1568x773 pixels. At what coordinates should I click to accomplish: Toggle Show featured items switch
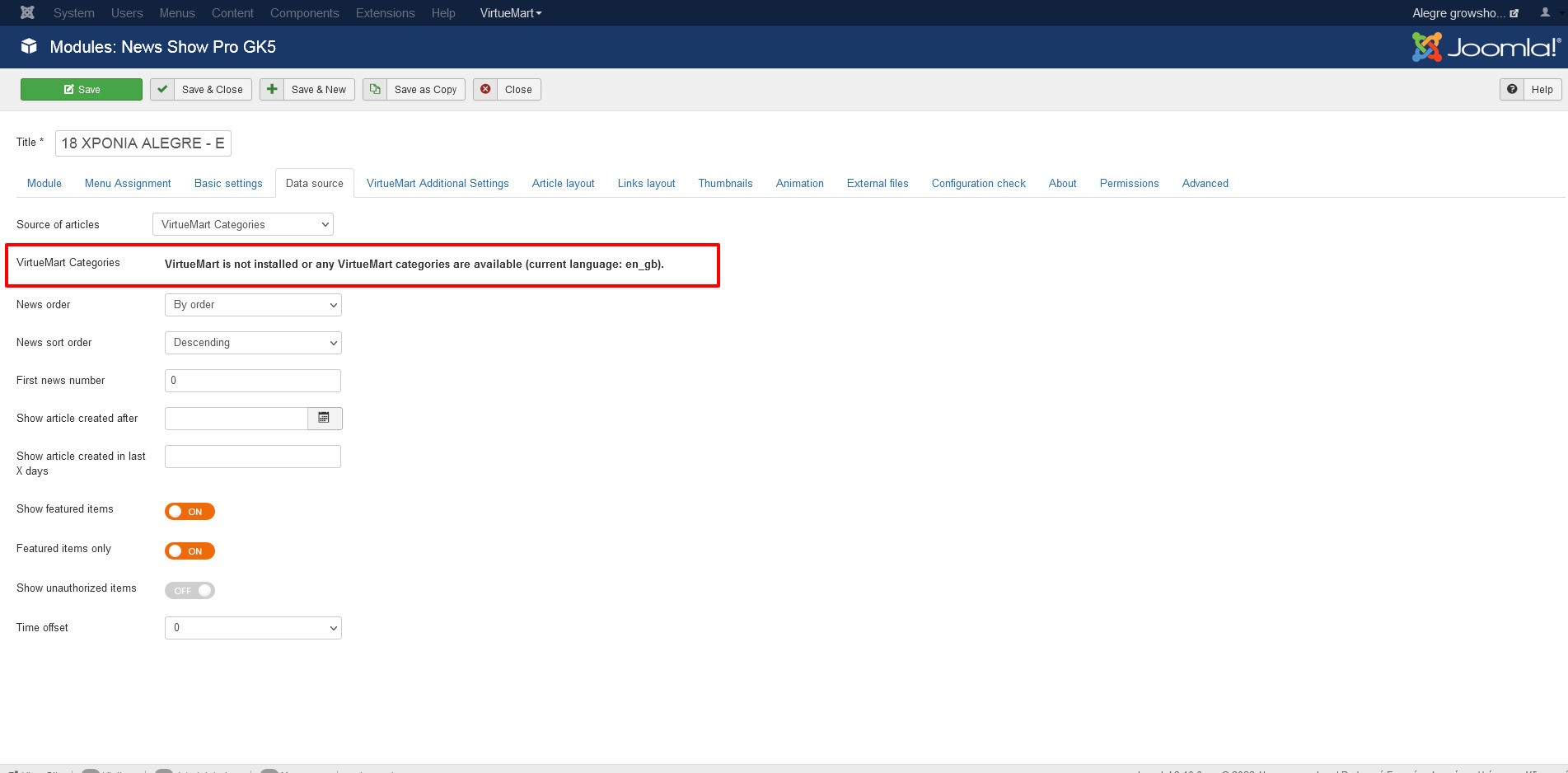(190, 512)
